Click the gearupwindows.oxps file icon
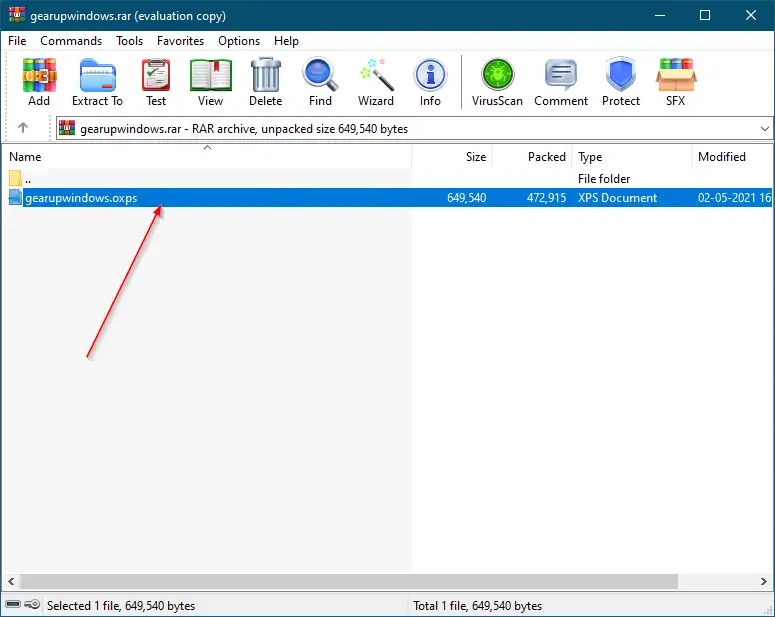The width and height of the screenshot is (775, 617). [15, 197]
